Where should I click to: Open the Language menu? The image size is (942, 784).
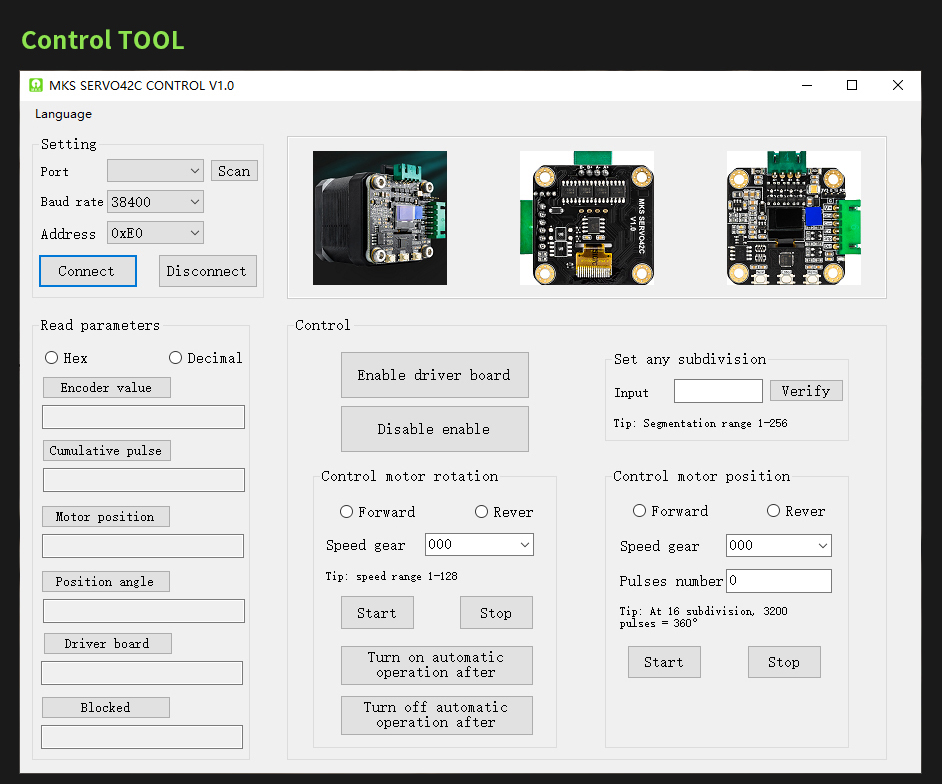63,114
